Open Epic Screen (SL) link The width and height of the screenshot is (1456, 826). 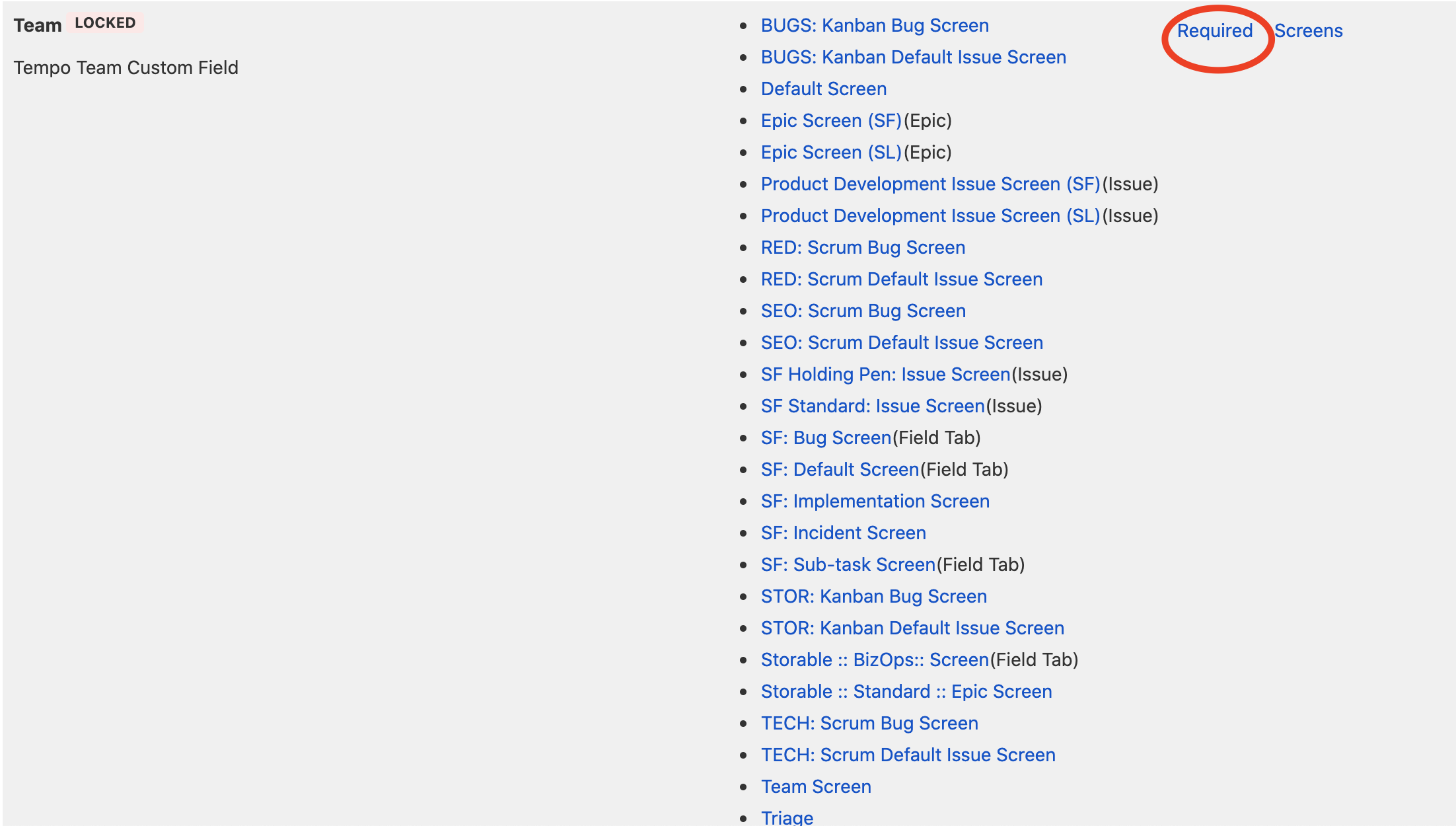[831, 153]
